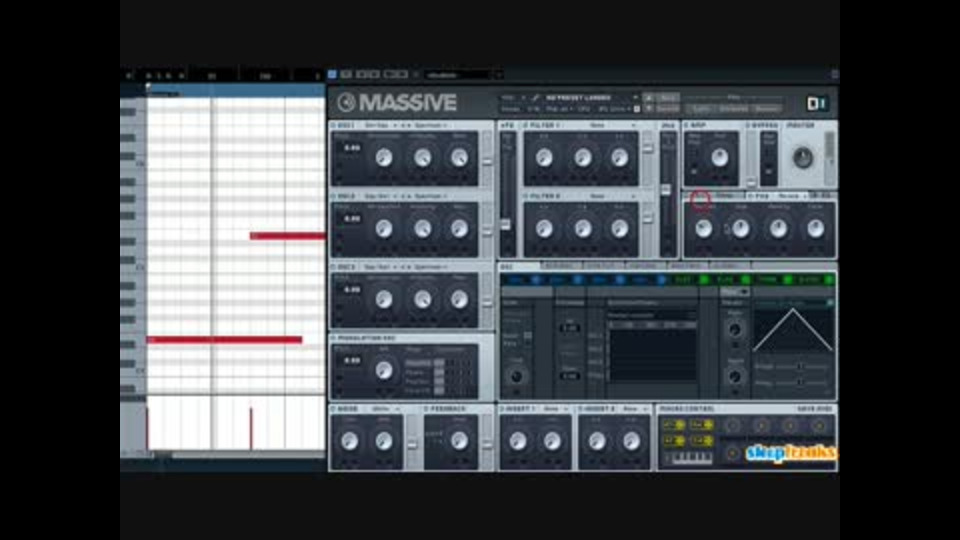Click the second macro control knob
The height and width of the screenshot is (540, 960).
click(761, 425)
